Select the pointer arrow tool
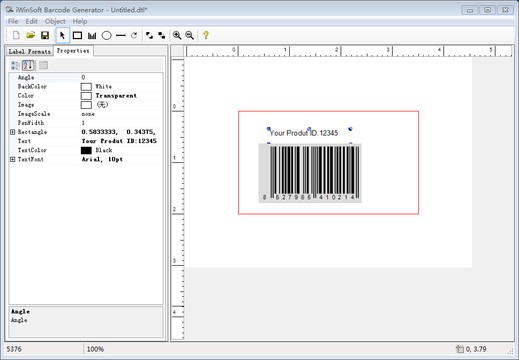Screen dimensions: 519x360 tap(62, 35)
